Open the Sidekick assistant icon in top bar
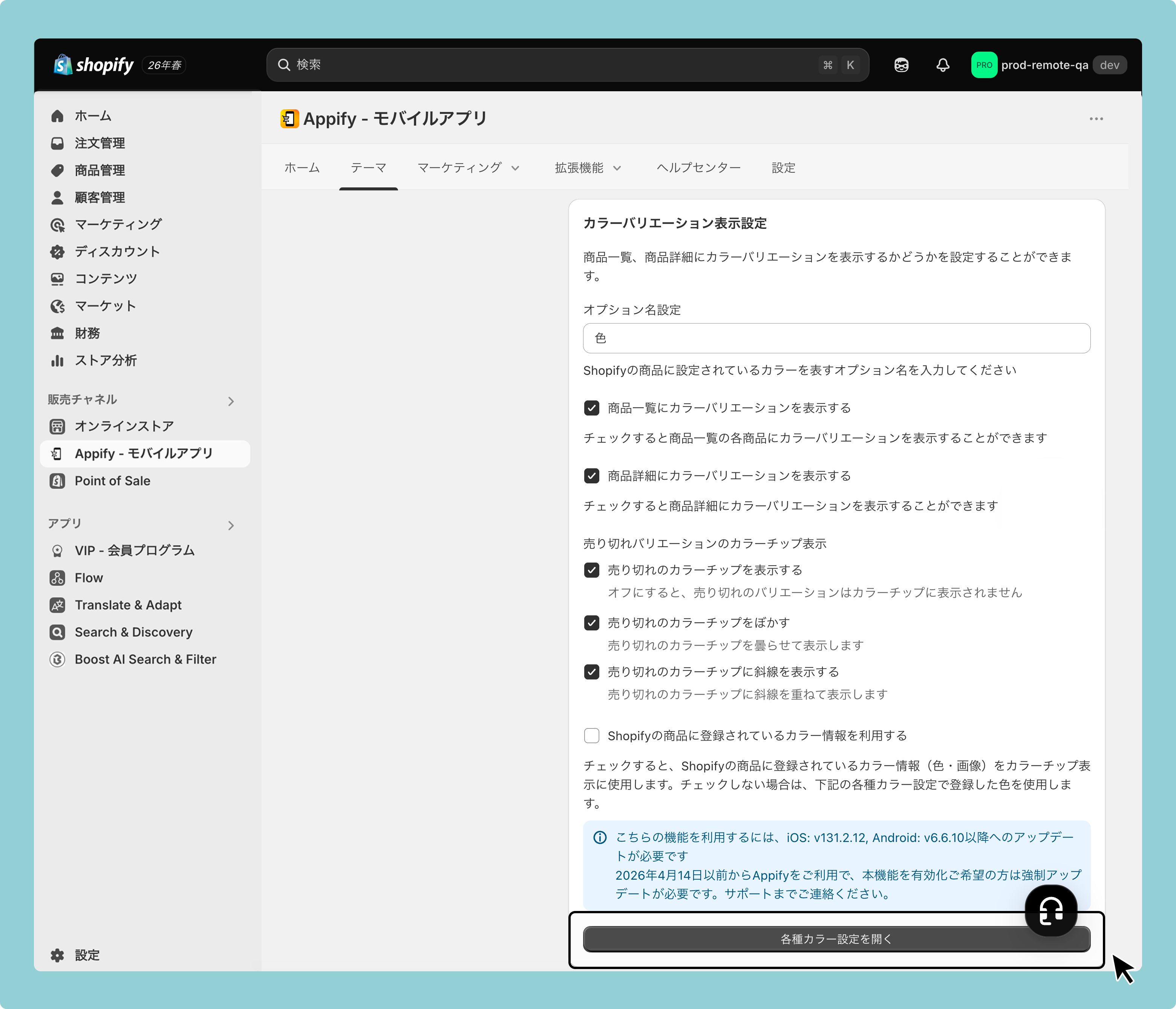 point(901,65)
